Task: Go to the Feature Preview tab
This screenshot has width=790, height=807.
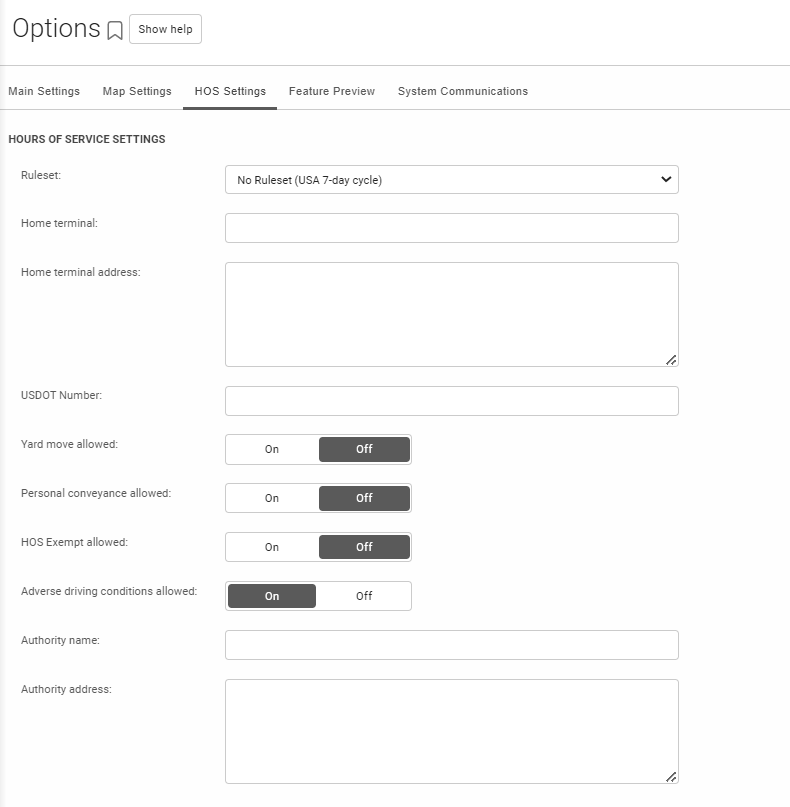Action: coord(332,91)
